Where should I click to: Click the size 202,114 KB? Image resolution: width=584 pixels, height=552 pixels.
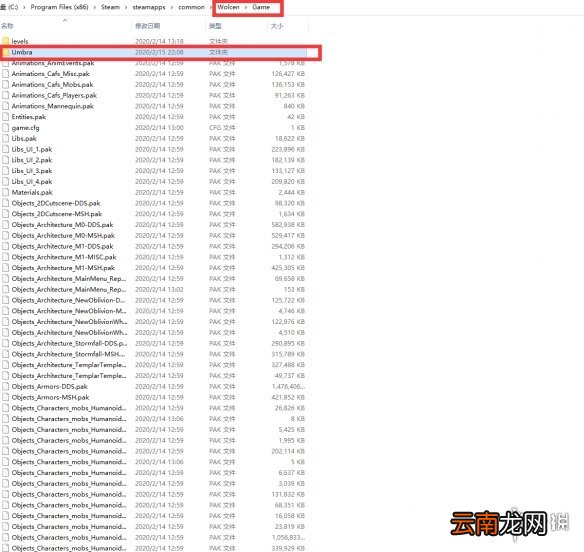288,451
